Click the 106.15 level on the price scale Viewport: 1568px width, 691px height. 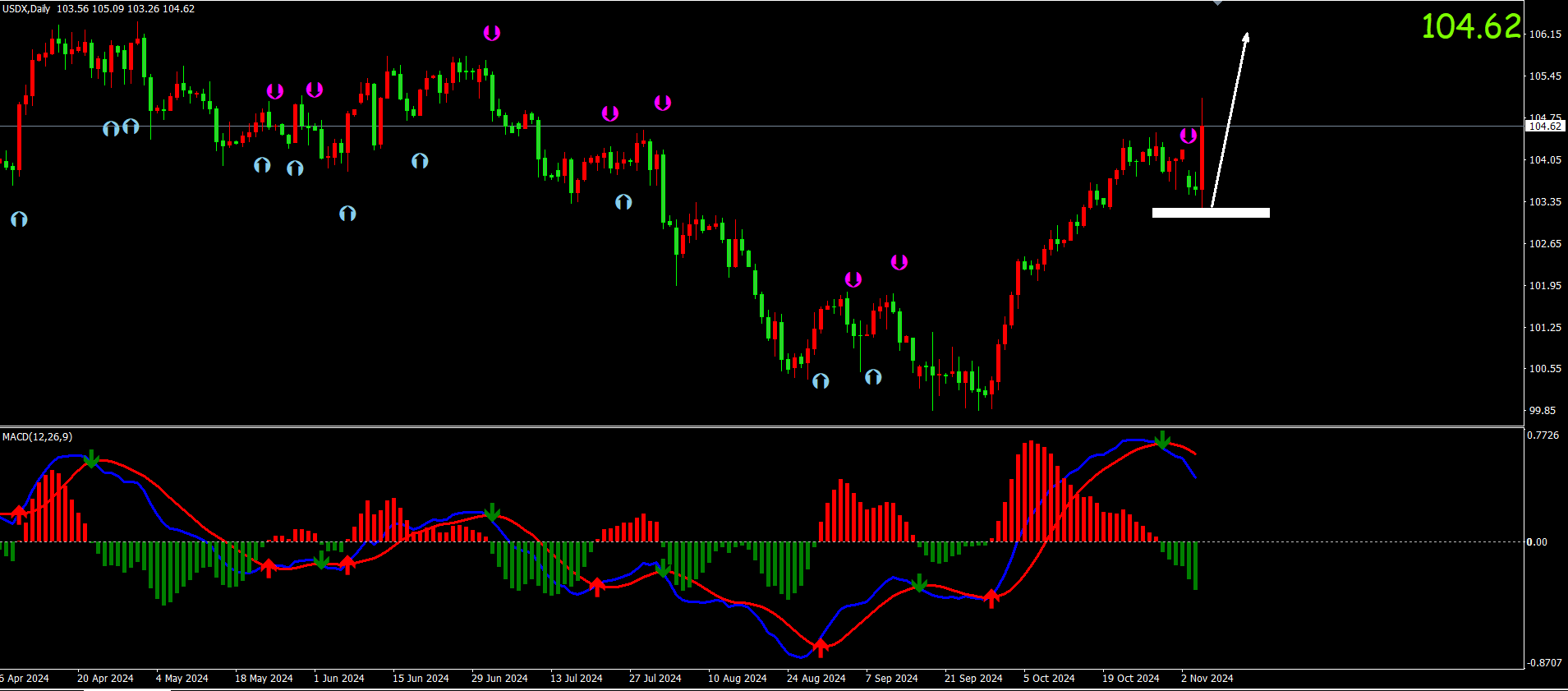[1544, 35]
